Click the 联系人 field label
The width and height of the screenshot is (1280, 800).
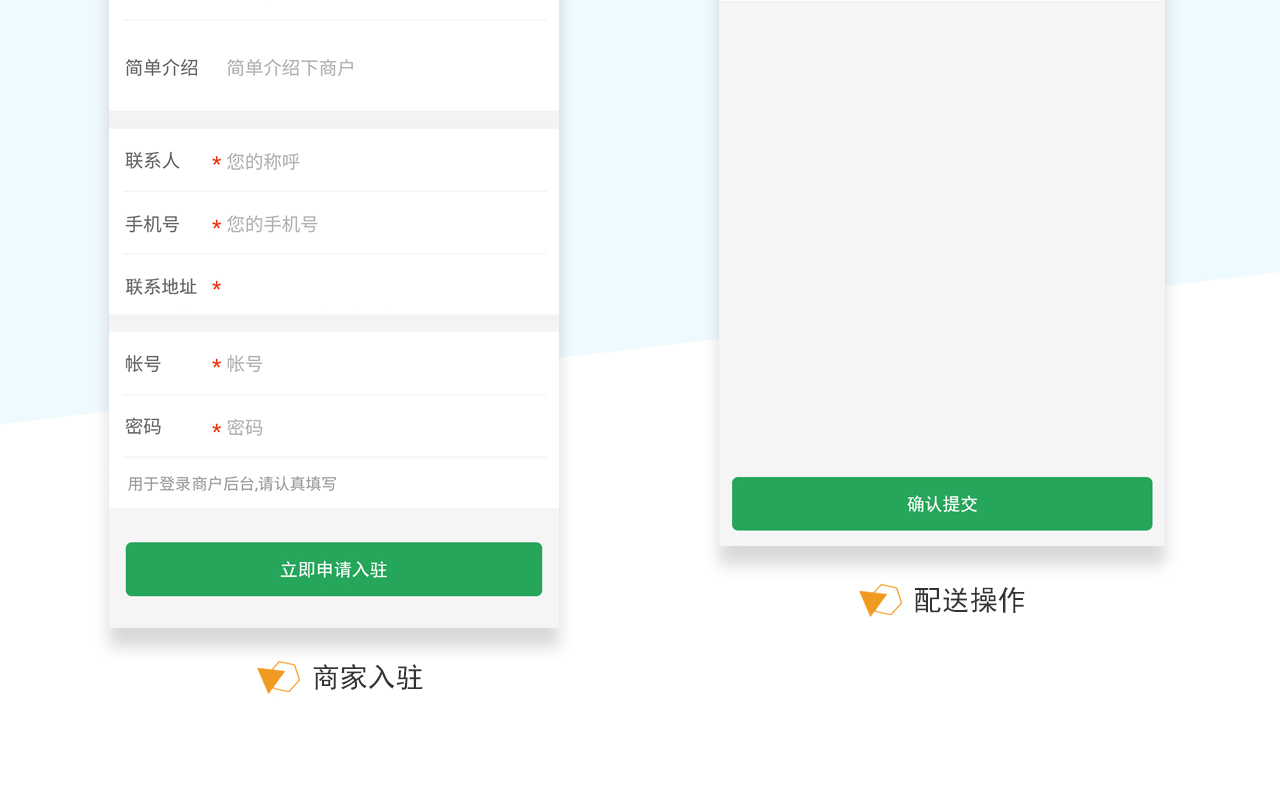tap(152, 160)
